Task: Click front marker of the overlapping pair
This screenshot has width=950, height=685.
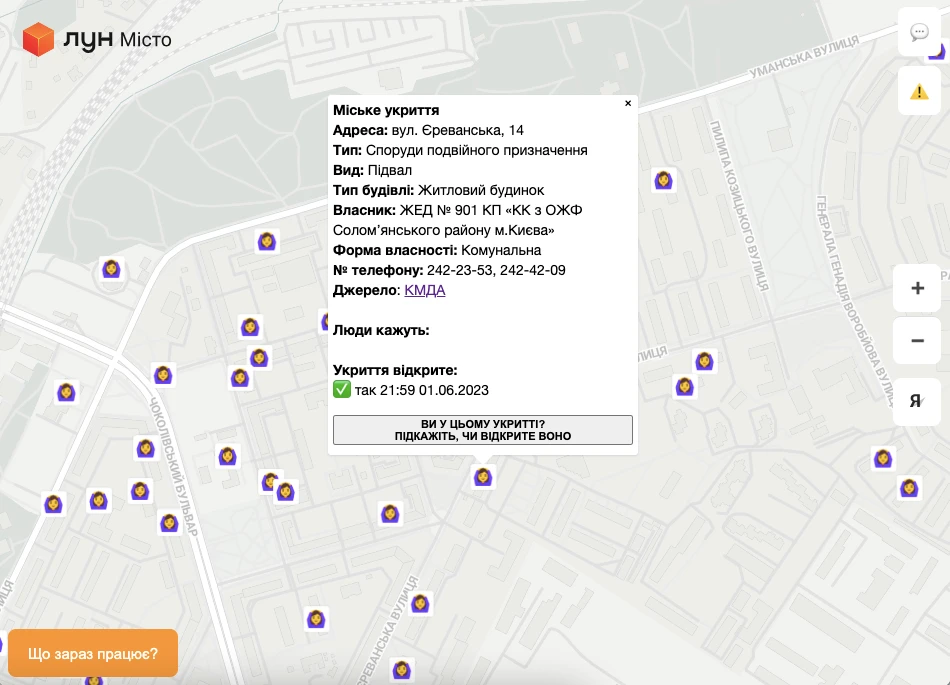Action: pyautogui.click(x=286, y=492)
